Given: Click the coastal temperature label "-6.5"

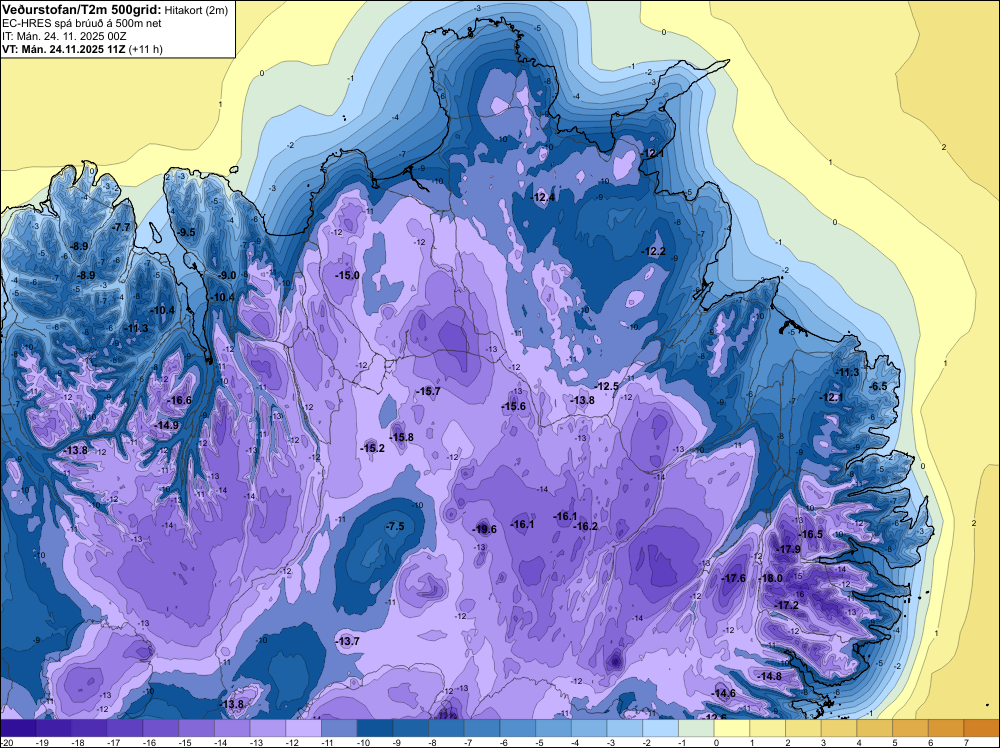Looking at the screenshot, I should (878, 386).
